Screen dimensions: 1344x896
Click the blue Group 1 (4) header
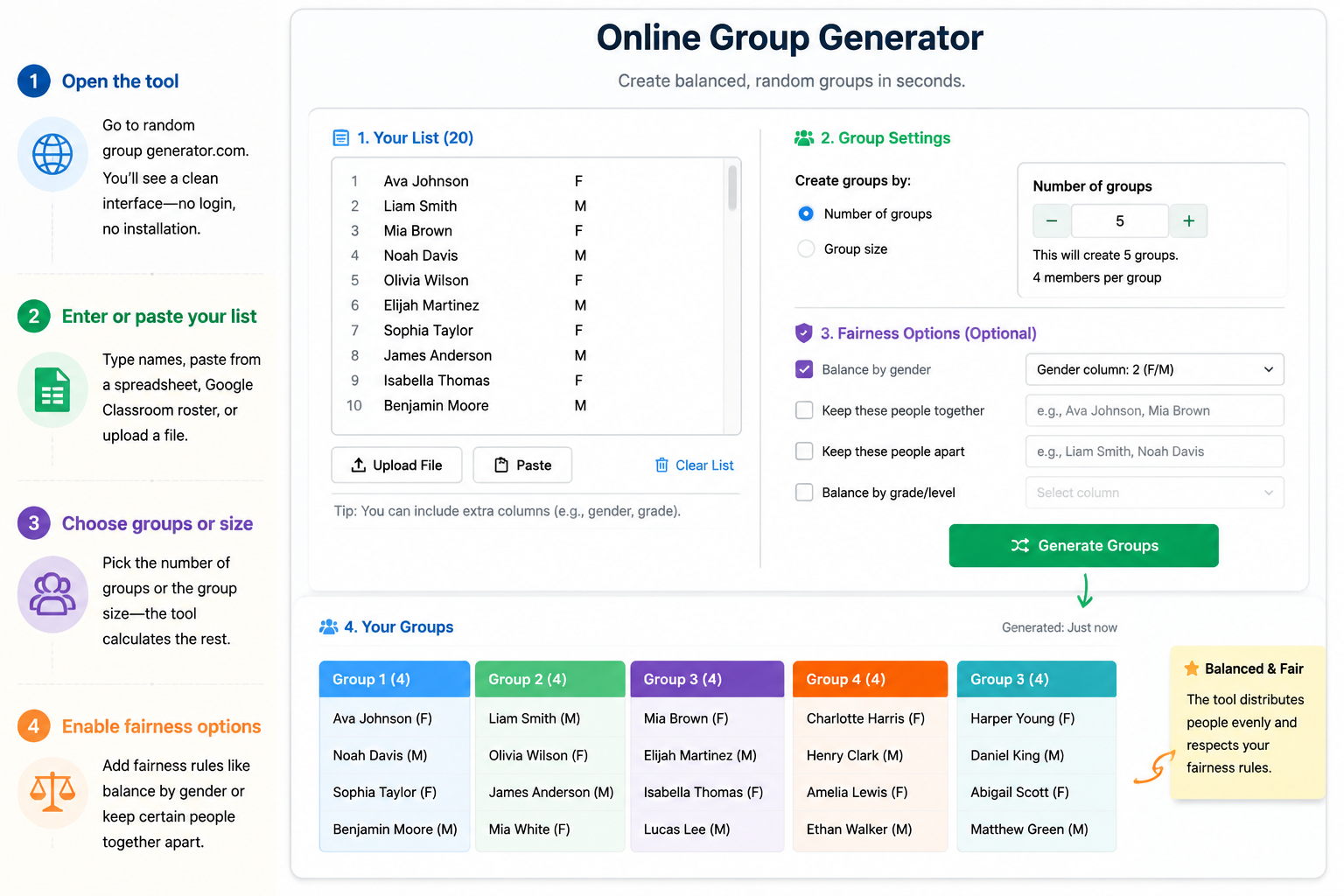(395, 679)
